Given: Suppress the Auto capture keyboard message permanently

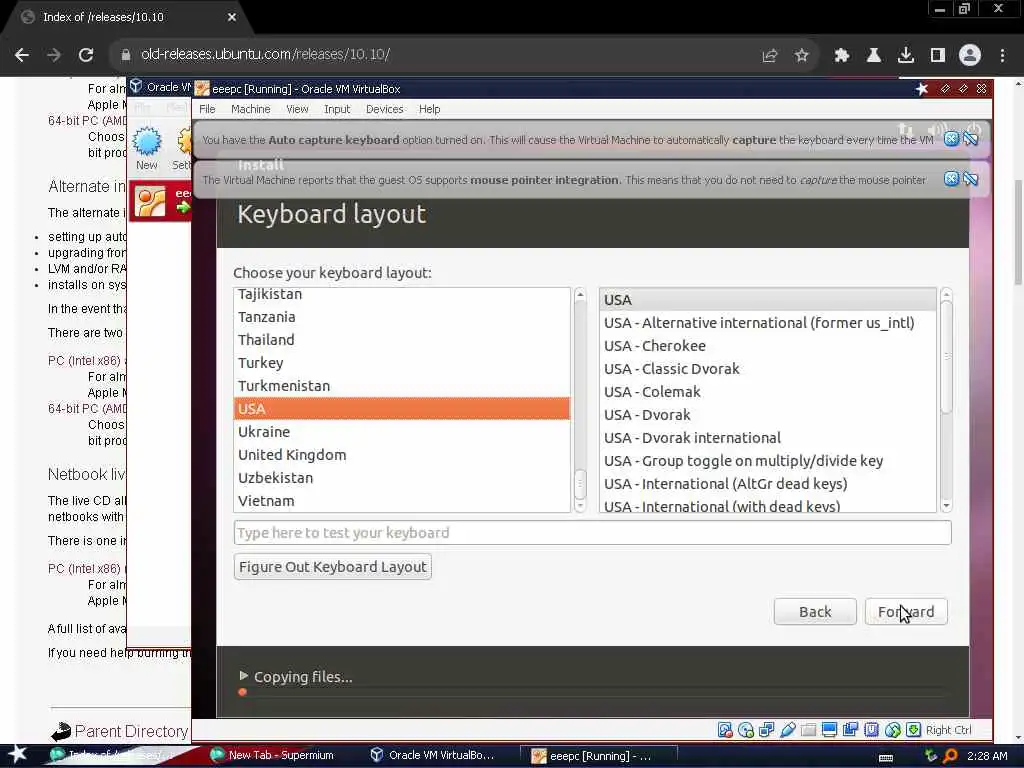Looking at the screenshot, I should click(x=971, y=138).
